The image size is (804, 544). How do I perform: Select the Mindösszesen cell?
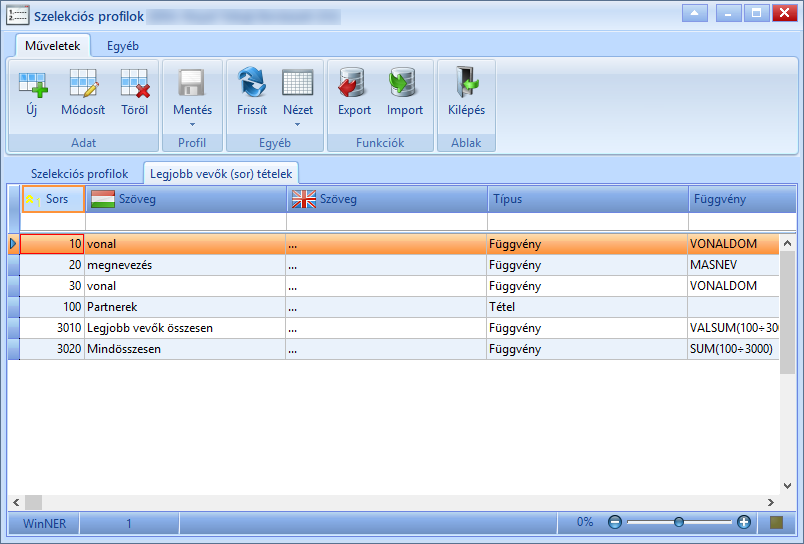[x=185, y=349]
